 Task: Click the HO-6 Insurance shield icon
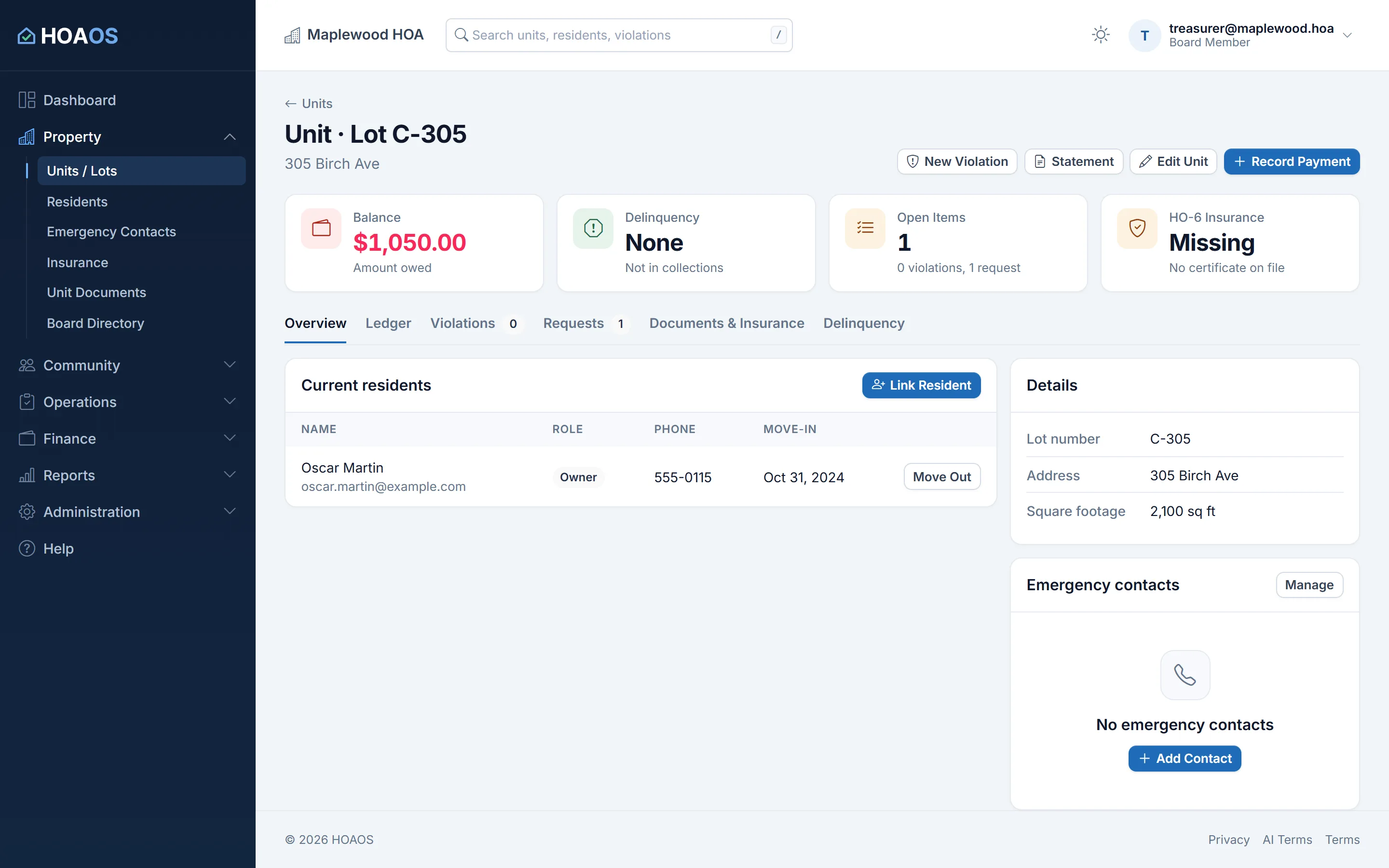pos(1138,229)
